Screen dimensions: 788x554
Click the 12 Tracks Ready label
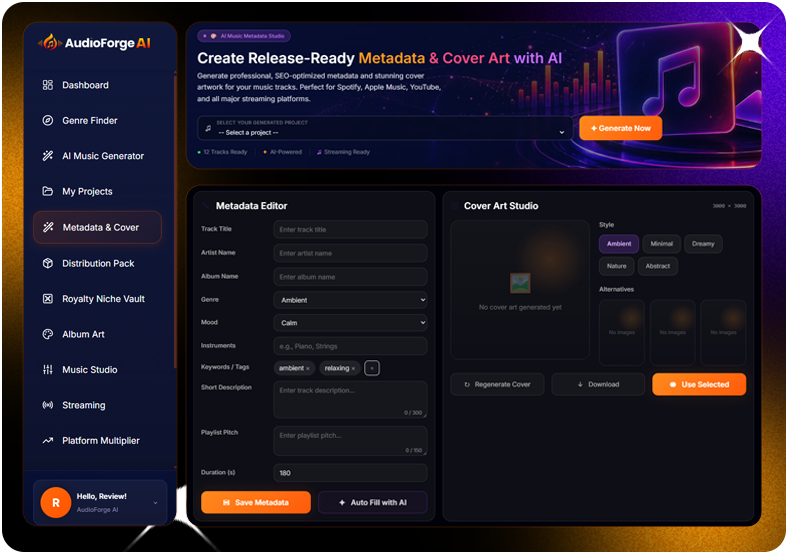(x=223, y=152)
